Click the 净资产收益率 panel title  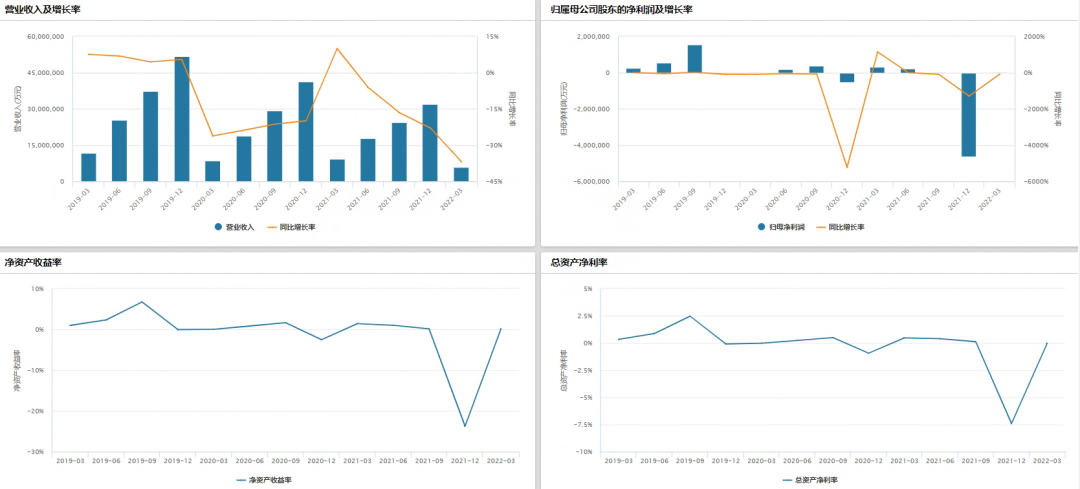click(x=33, y=262)
